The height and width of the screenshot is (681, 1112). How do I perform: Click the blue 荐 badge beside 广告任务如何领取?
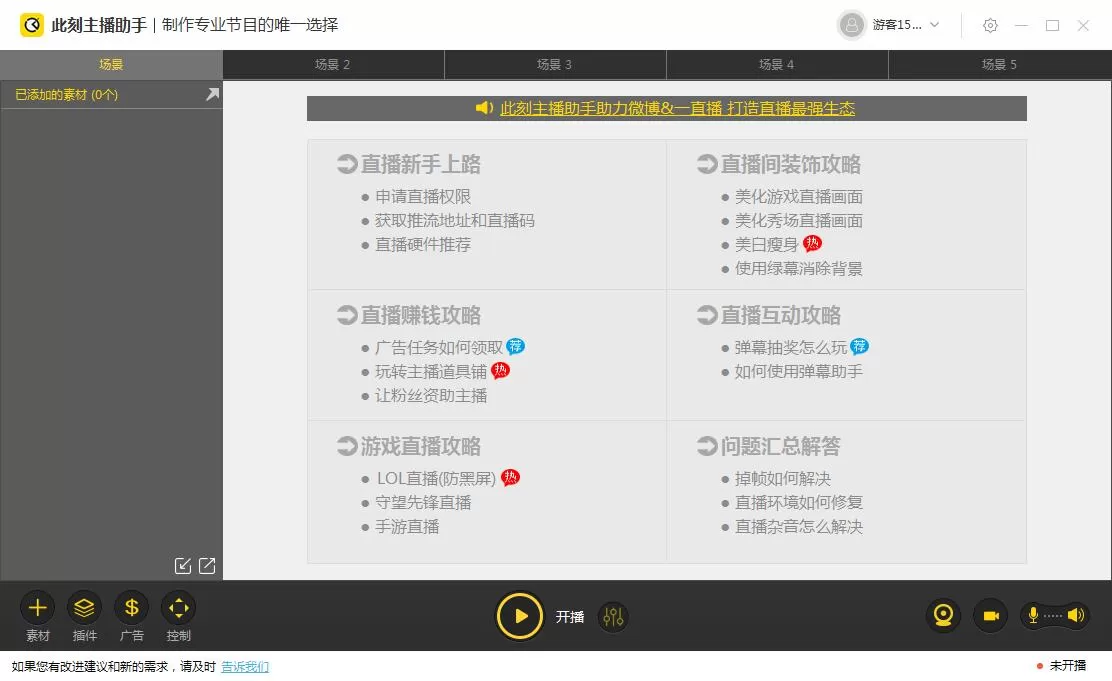[516, 346]
